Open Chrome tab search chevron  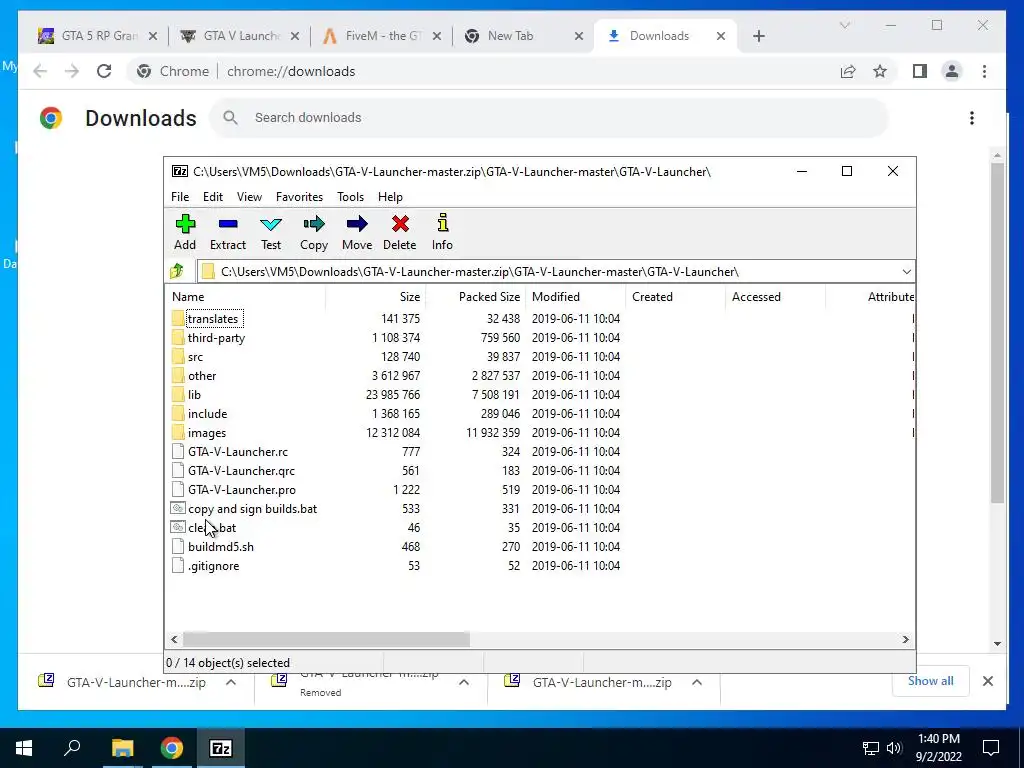click(x=844, y=25)
